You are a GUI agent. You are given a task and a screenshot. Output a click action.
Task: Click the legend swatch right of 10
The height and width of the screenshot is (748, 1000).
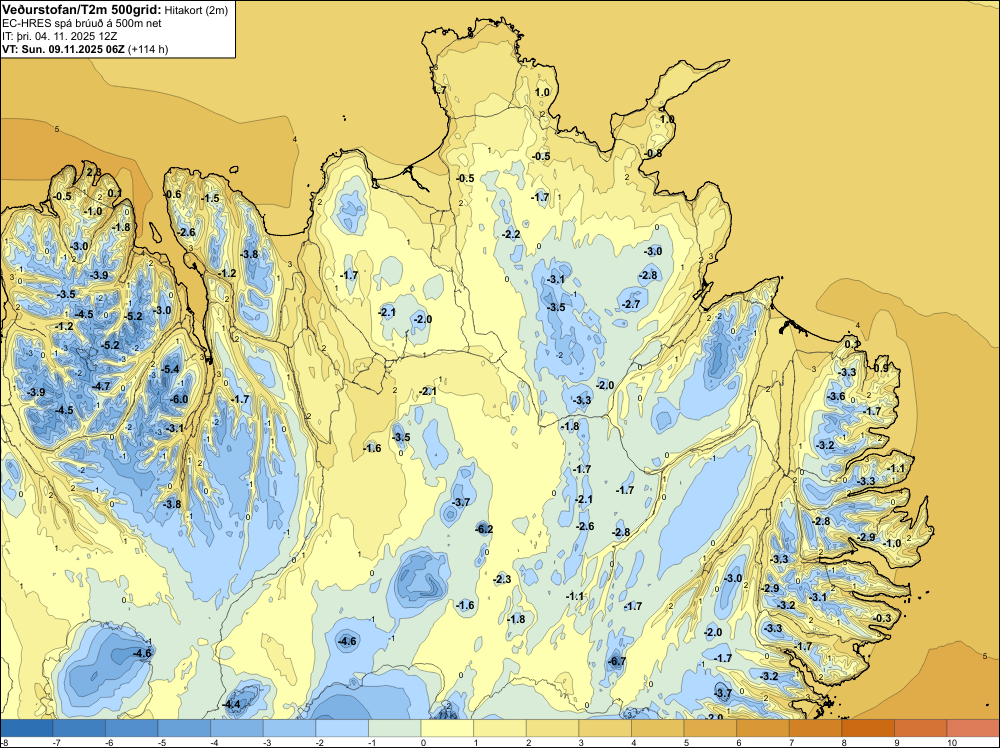(974, 728)
